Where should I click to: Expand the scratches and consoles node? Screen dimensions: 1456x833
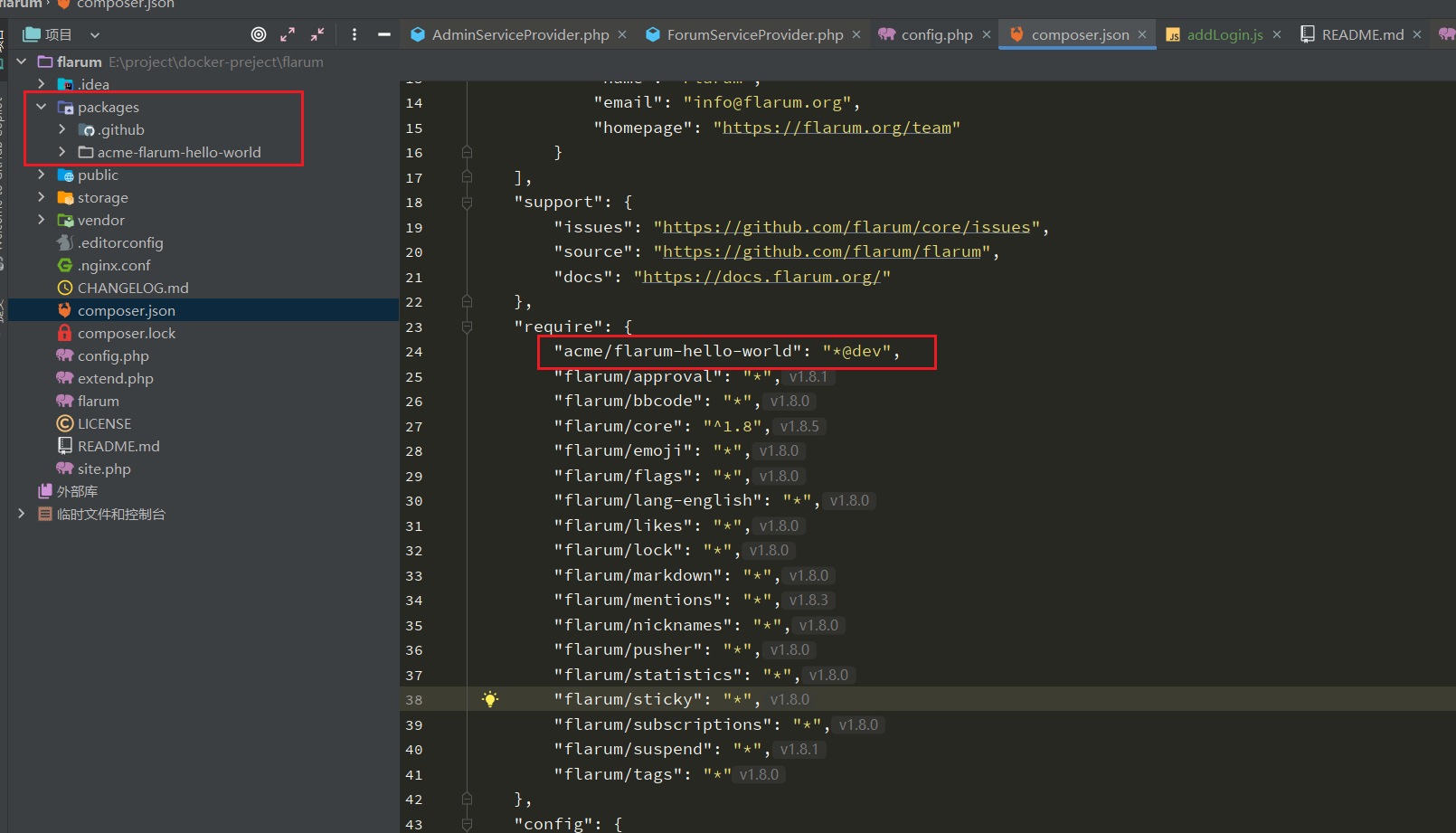pyautogui.click(x=21, y=514)
